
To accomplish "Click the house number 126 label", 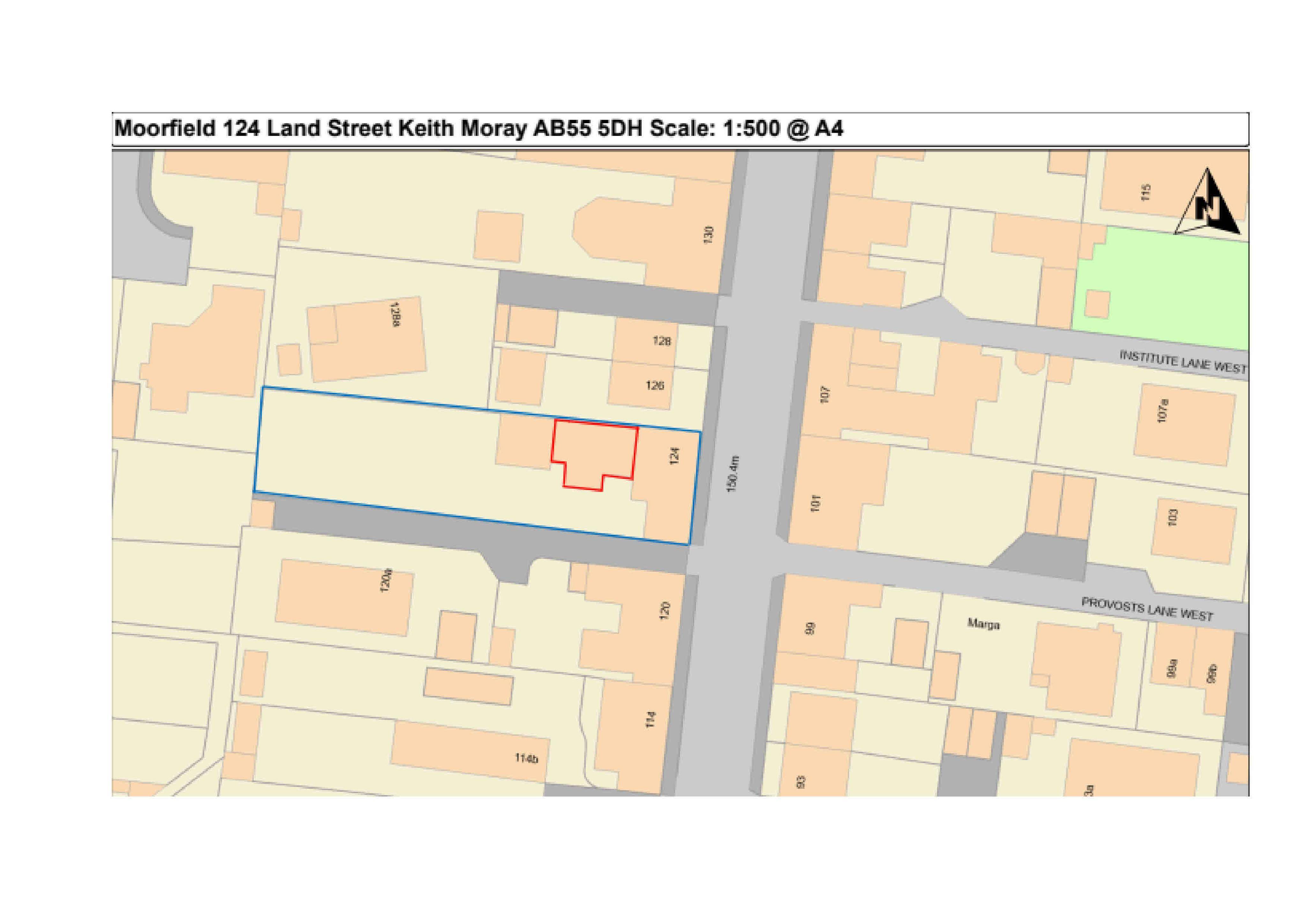I will [655, 385].
